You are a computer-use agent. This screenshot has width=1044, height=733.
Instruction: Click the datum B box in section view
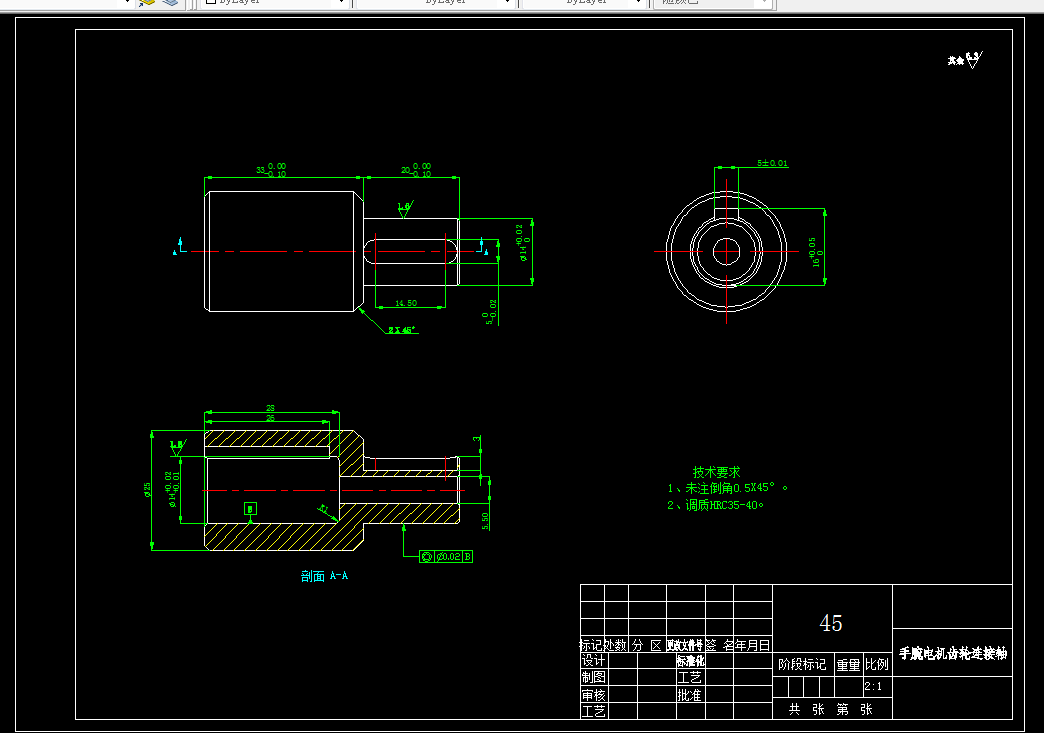(250, 509)
